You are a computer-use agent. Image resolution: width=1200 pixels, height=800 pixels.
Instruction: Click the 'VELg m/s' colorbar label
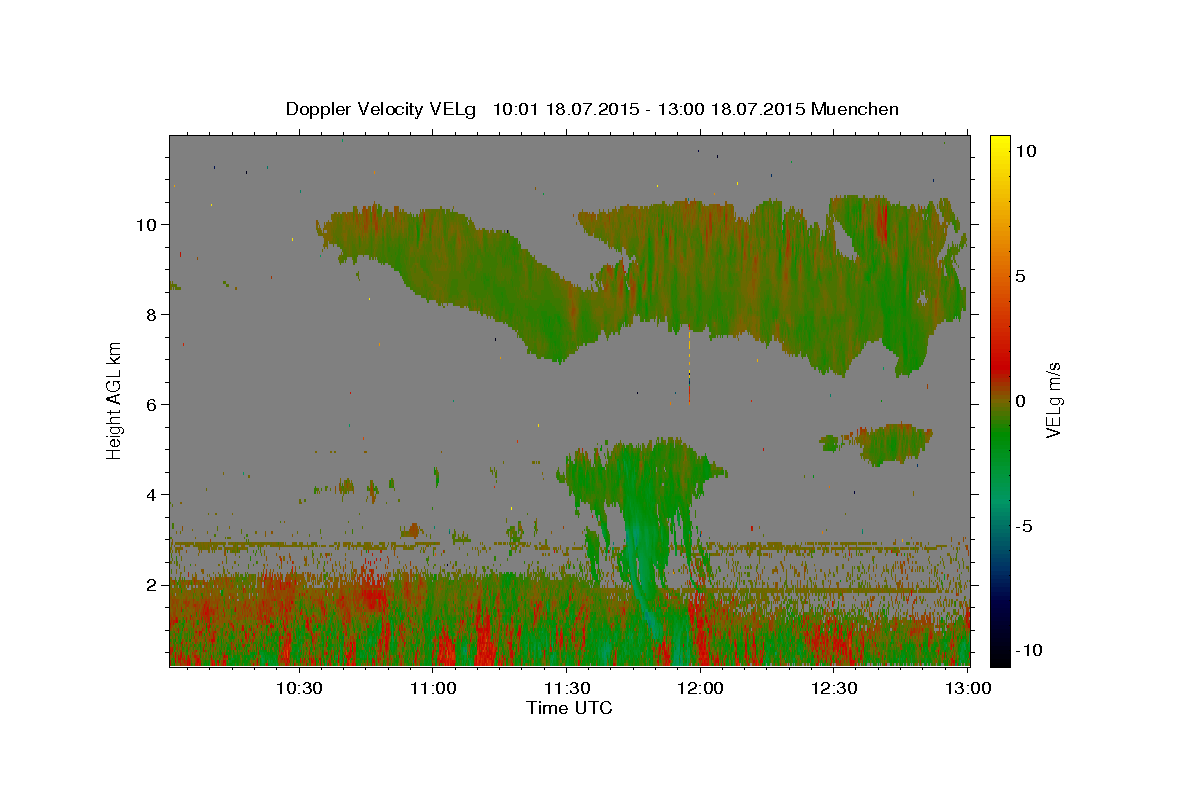pyautogui.click(x=1054, y=400)
